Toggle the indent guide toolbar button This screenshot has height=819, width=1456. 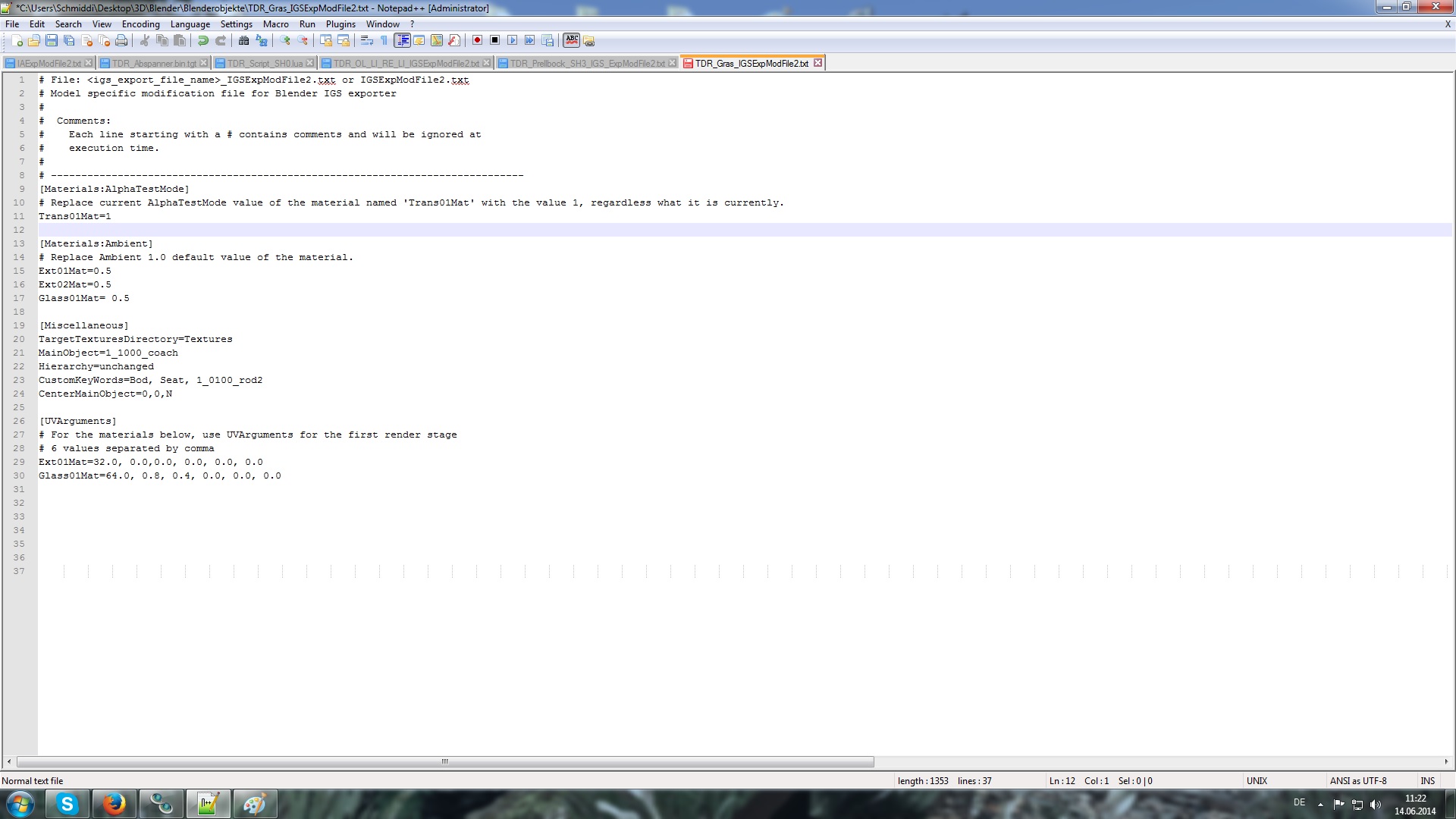(x=403, y=40)
